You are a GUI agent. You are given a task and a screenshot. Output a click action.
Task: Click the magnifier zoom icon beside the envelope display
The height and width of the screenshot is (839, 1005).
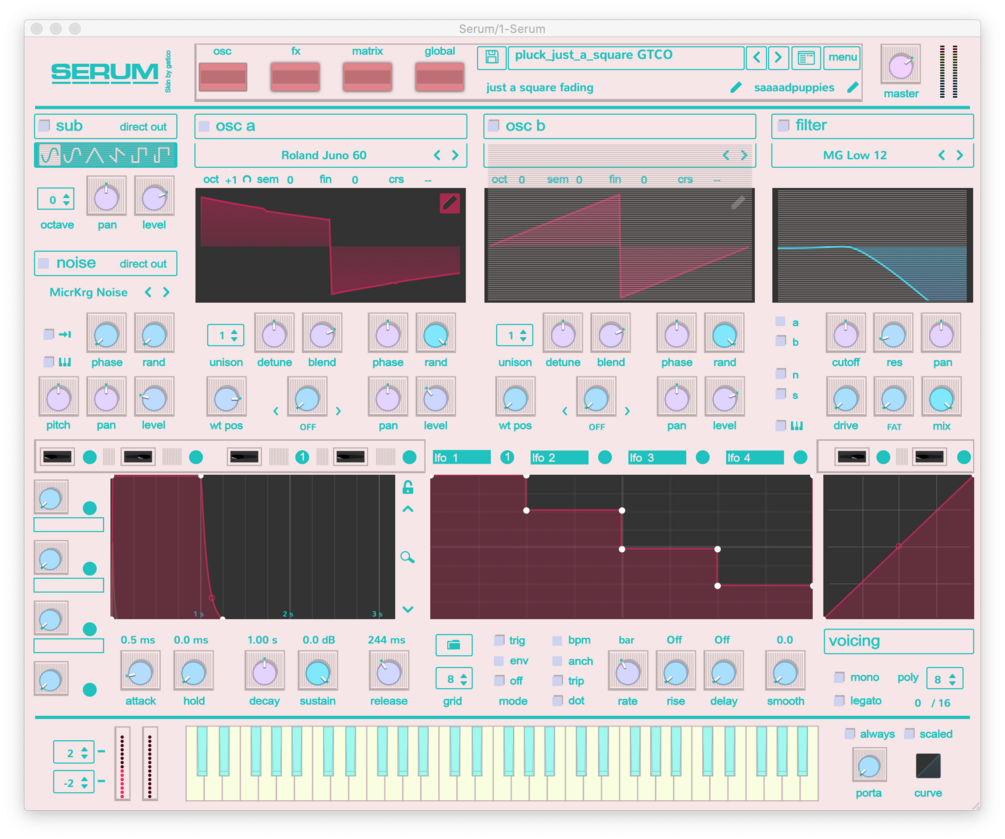click(x=408, y=554)
